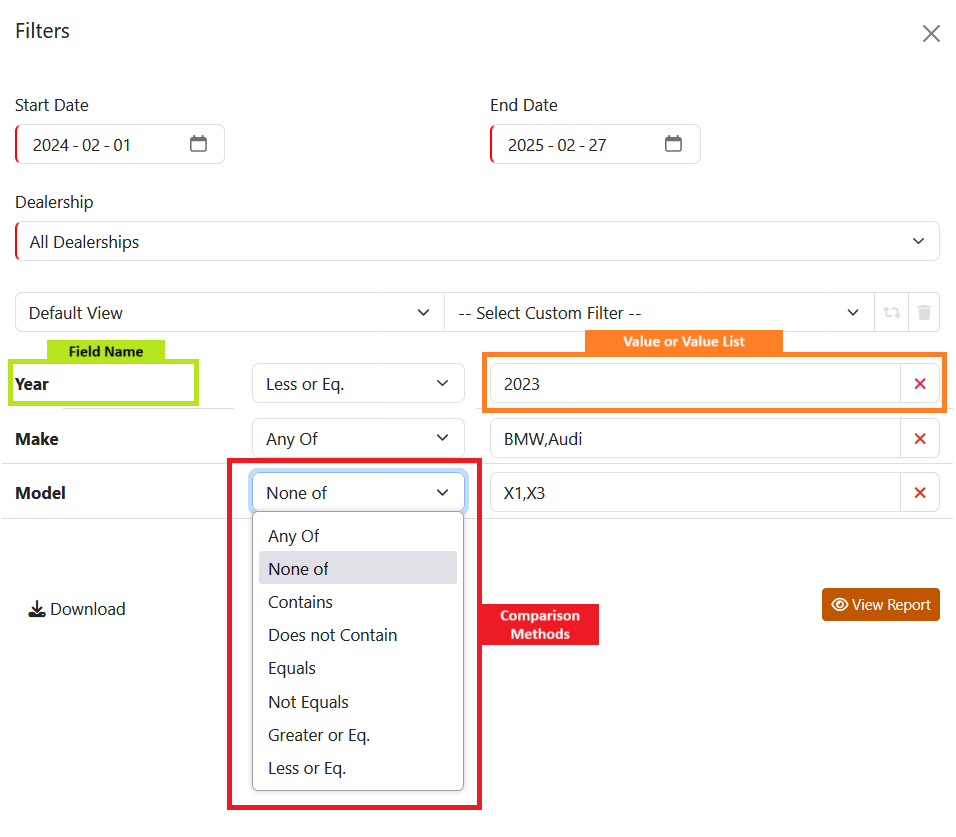Click the Download link
This screenshot has height=837, width=956.
coord(77,609)
